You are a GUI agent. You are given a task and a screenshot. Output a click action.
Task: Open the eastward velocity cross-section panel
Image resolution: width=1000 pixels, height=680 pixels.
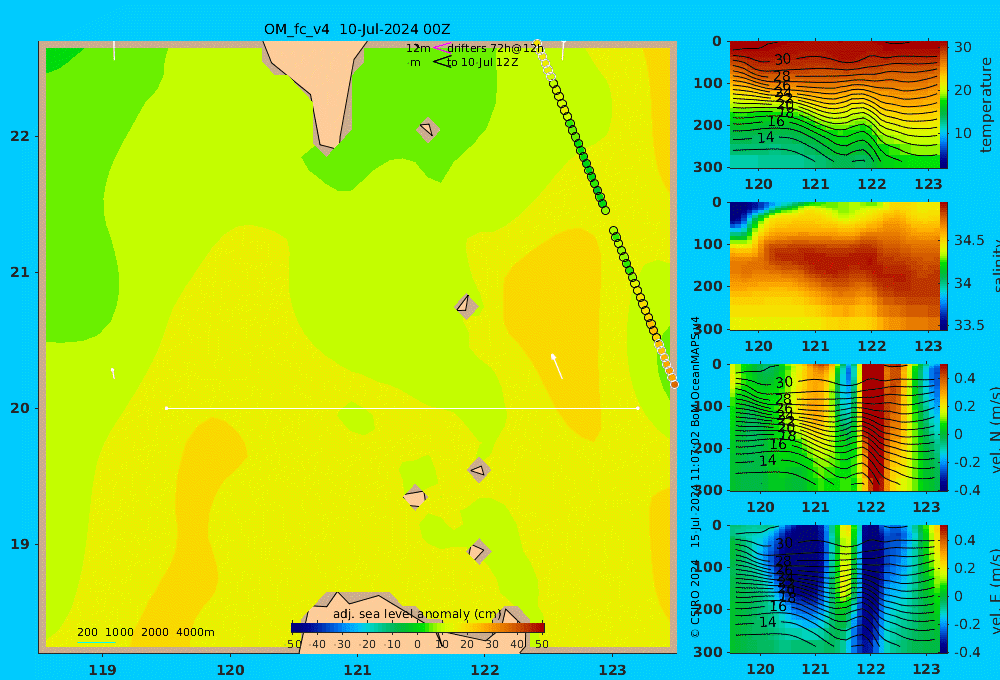(834, 589)
